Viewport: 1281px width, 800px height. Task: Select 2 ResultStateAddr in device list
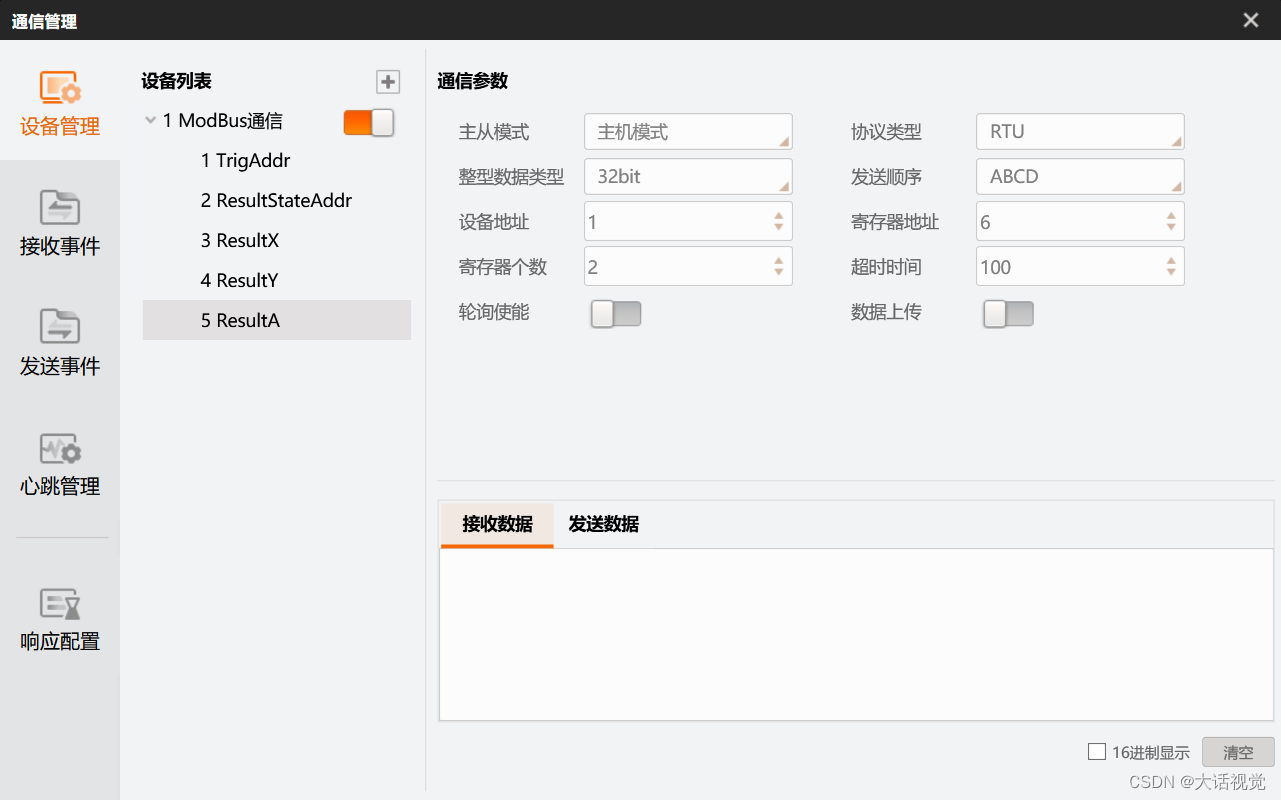tap(277, 200)
